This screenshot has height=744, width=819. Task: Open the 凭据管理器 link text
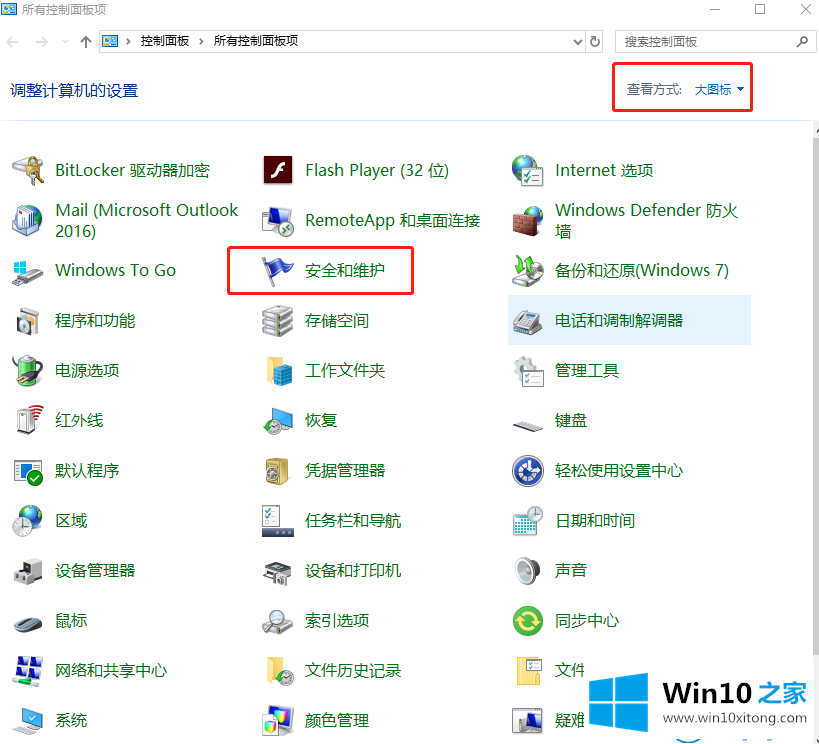(x=345, y=471)
